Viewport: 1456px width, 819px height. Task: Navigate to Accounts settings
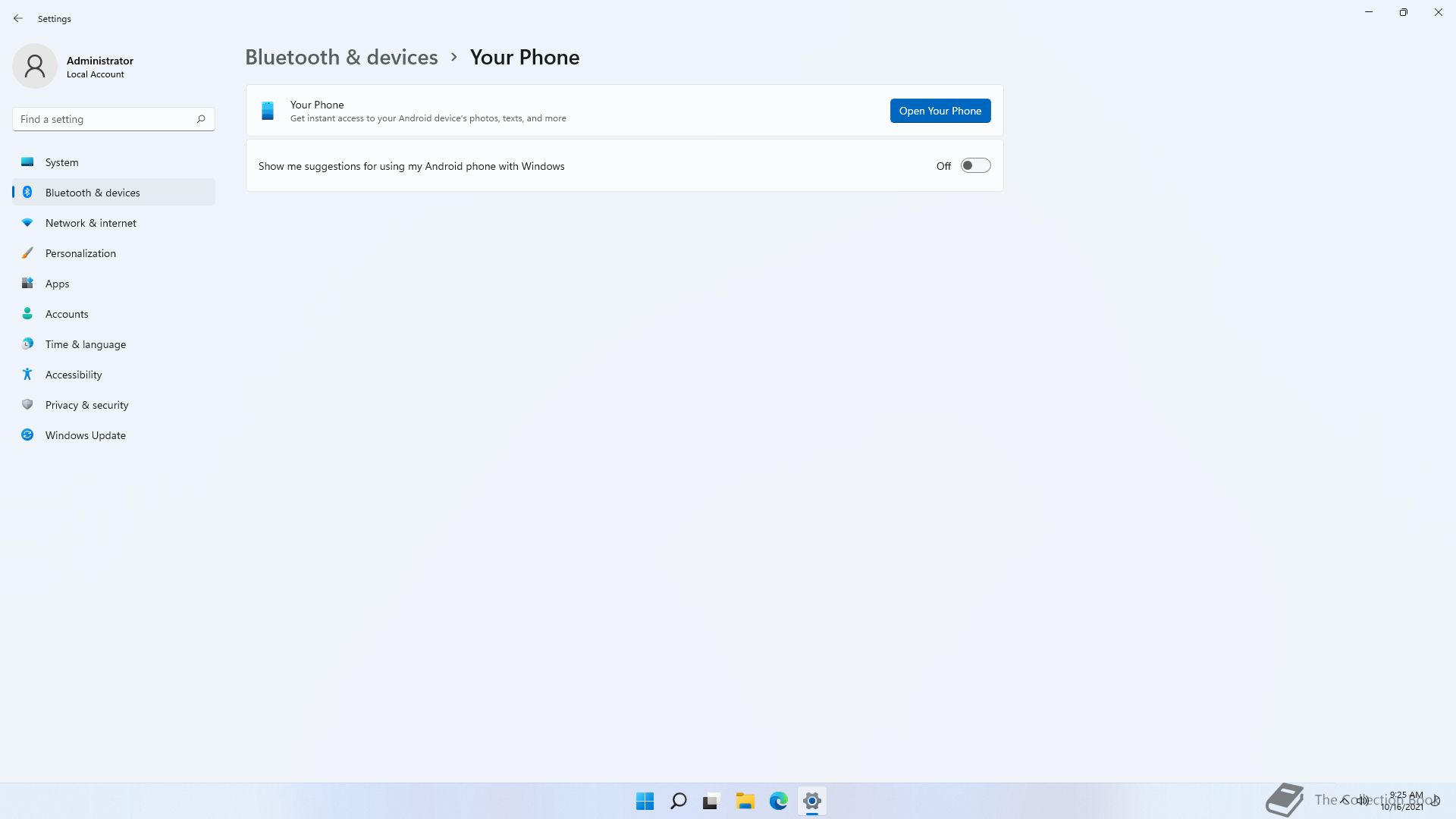[x=114, y=314]
